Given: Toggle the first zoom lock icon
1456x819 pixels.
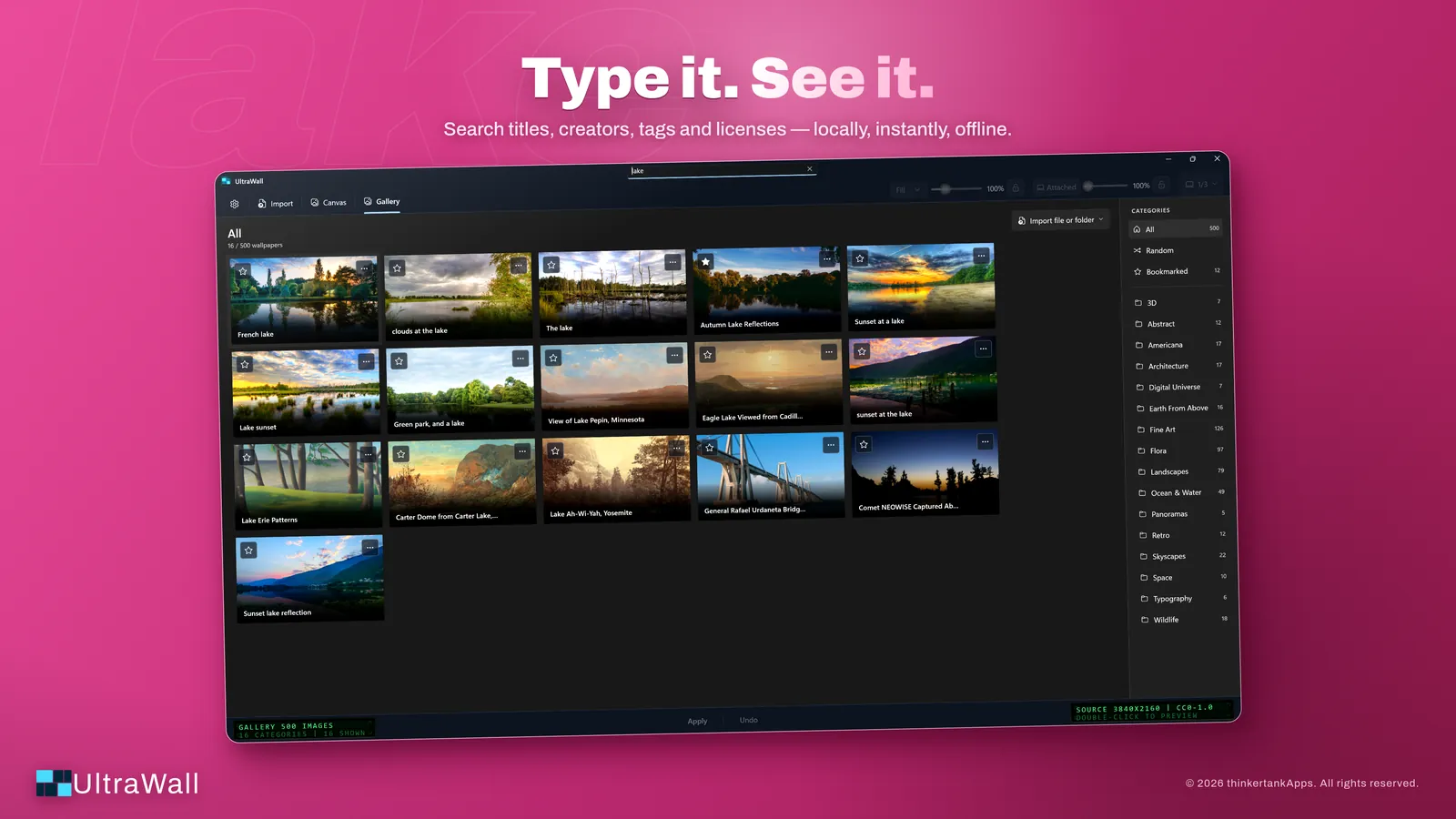Looking at the screenshot, I should pyautogui.click(x=1016, y=188).
